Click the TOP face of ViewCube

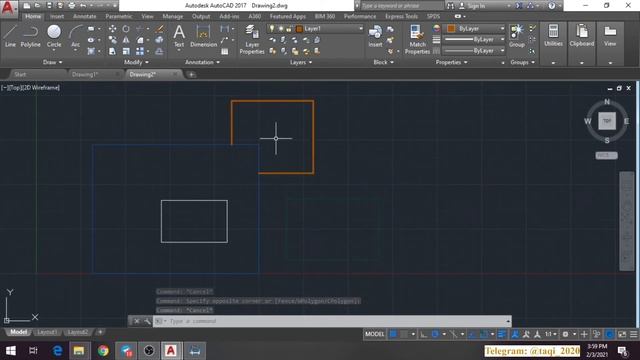[x=607, y=121]
